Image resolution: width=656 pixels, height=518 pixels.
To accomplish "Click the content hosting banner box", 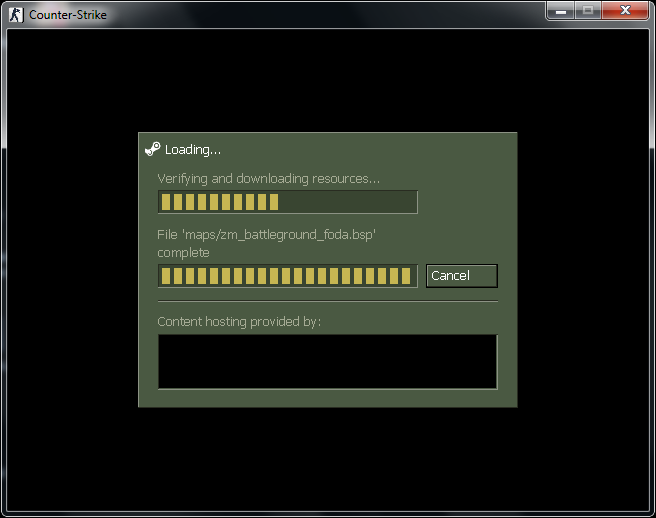I will (x=328, y=362).
